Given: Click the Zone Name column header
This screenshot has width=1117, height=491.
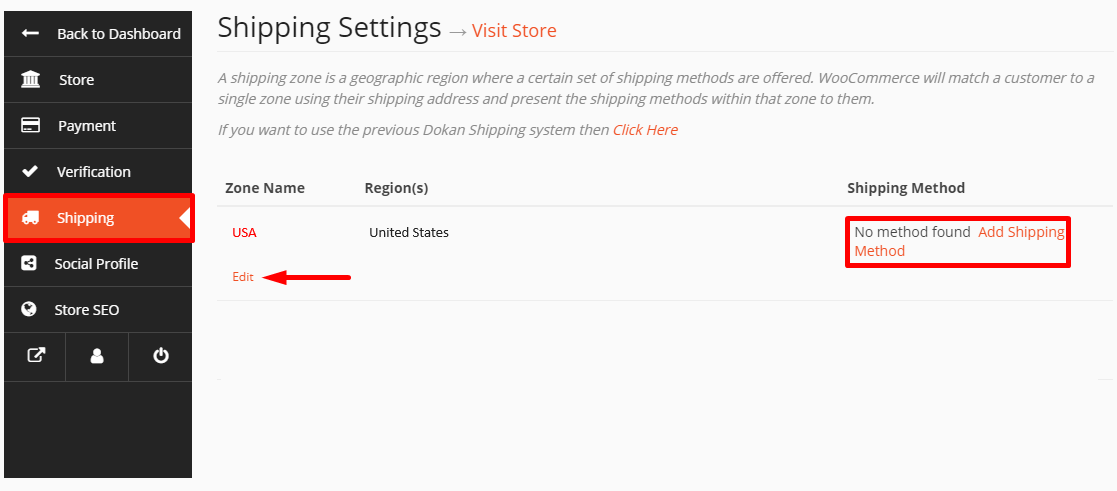Looking at the screenshot, I should [265, 188].
